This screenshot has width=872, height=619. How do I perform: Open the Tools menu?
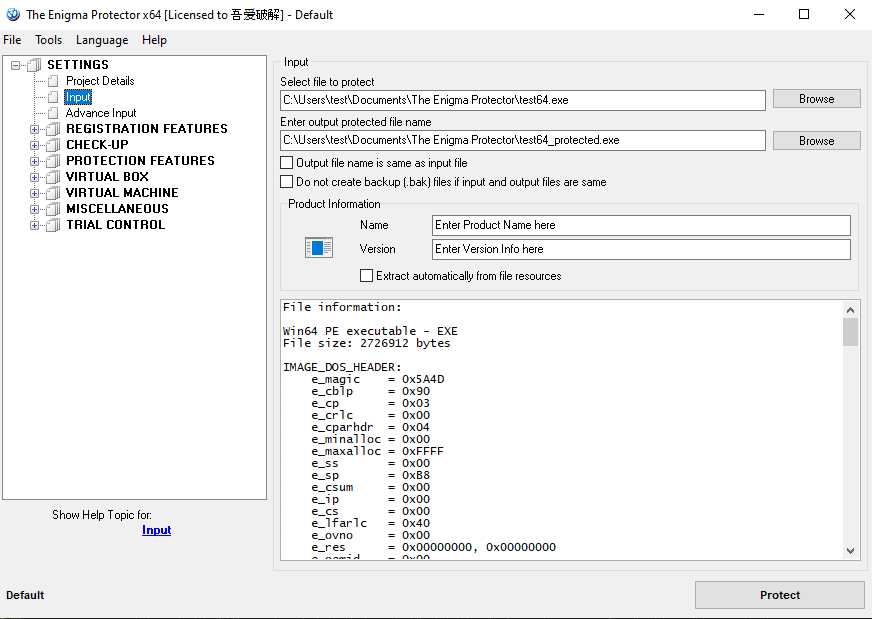point(48,40)
